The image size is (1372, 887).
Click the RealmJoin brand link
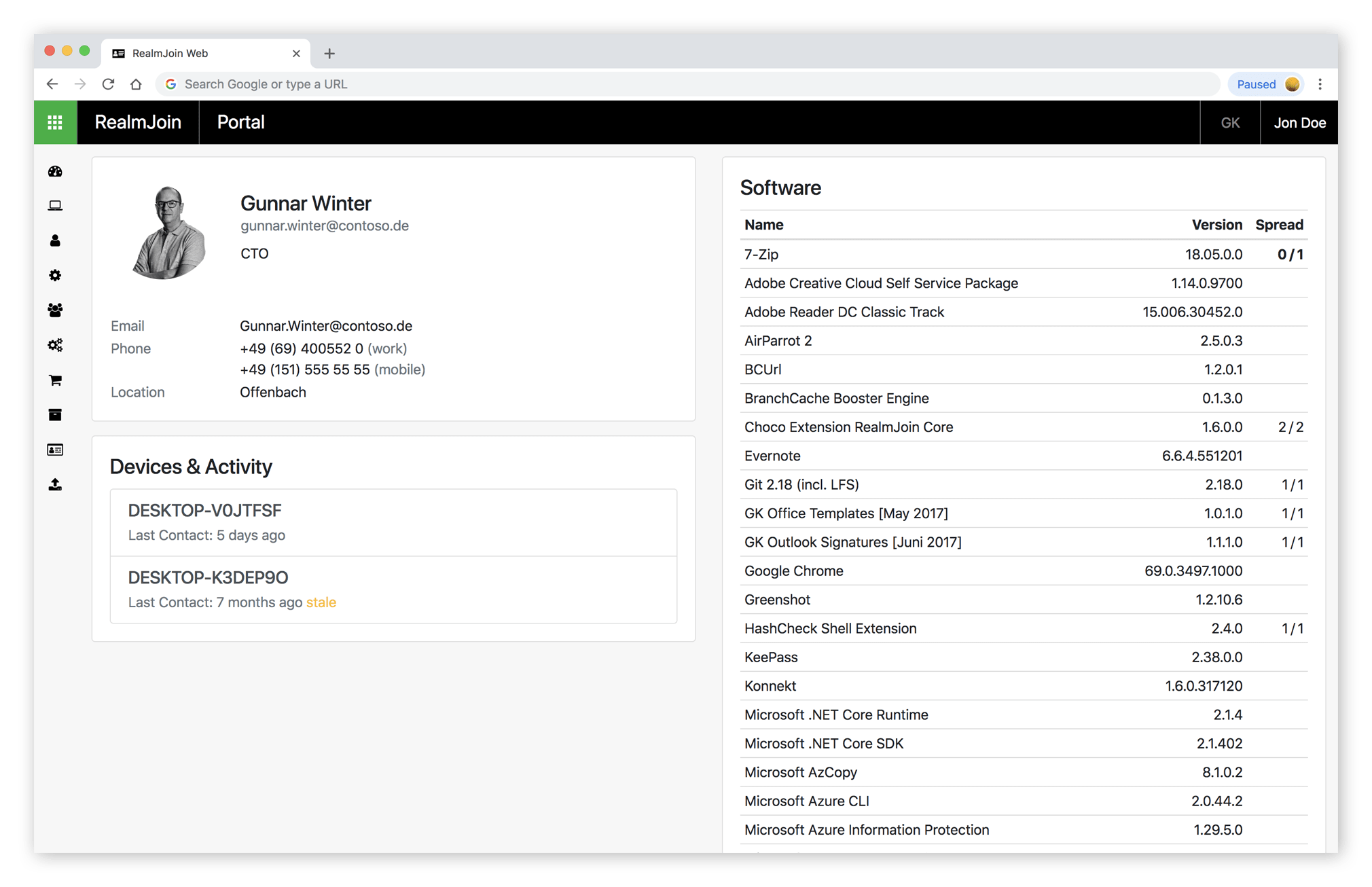pos(138,122)
